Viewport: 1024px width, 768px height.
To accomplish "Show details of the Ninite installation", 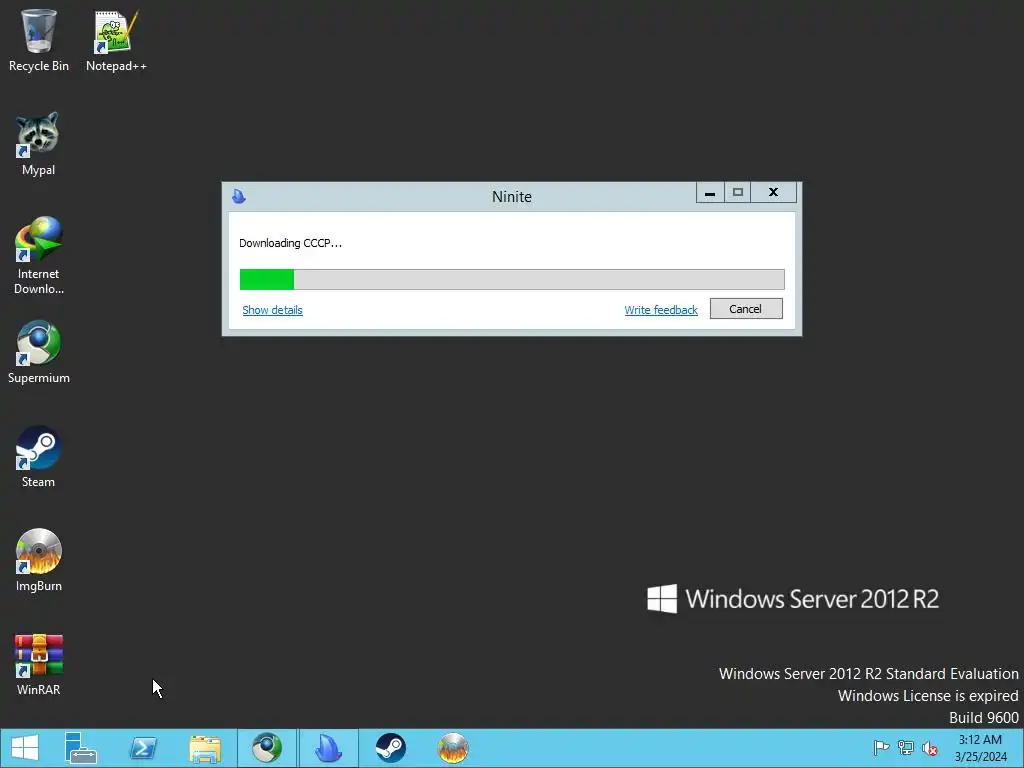I will pyautogui.click(x=272, y=310).
